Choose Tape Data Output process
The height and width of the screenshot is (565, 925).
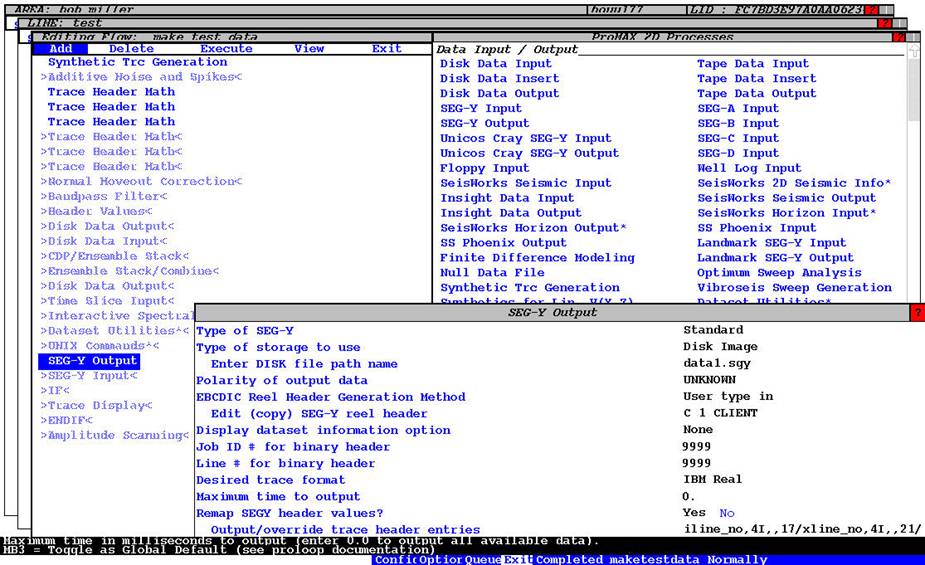point(756,93)
